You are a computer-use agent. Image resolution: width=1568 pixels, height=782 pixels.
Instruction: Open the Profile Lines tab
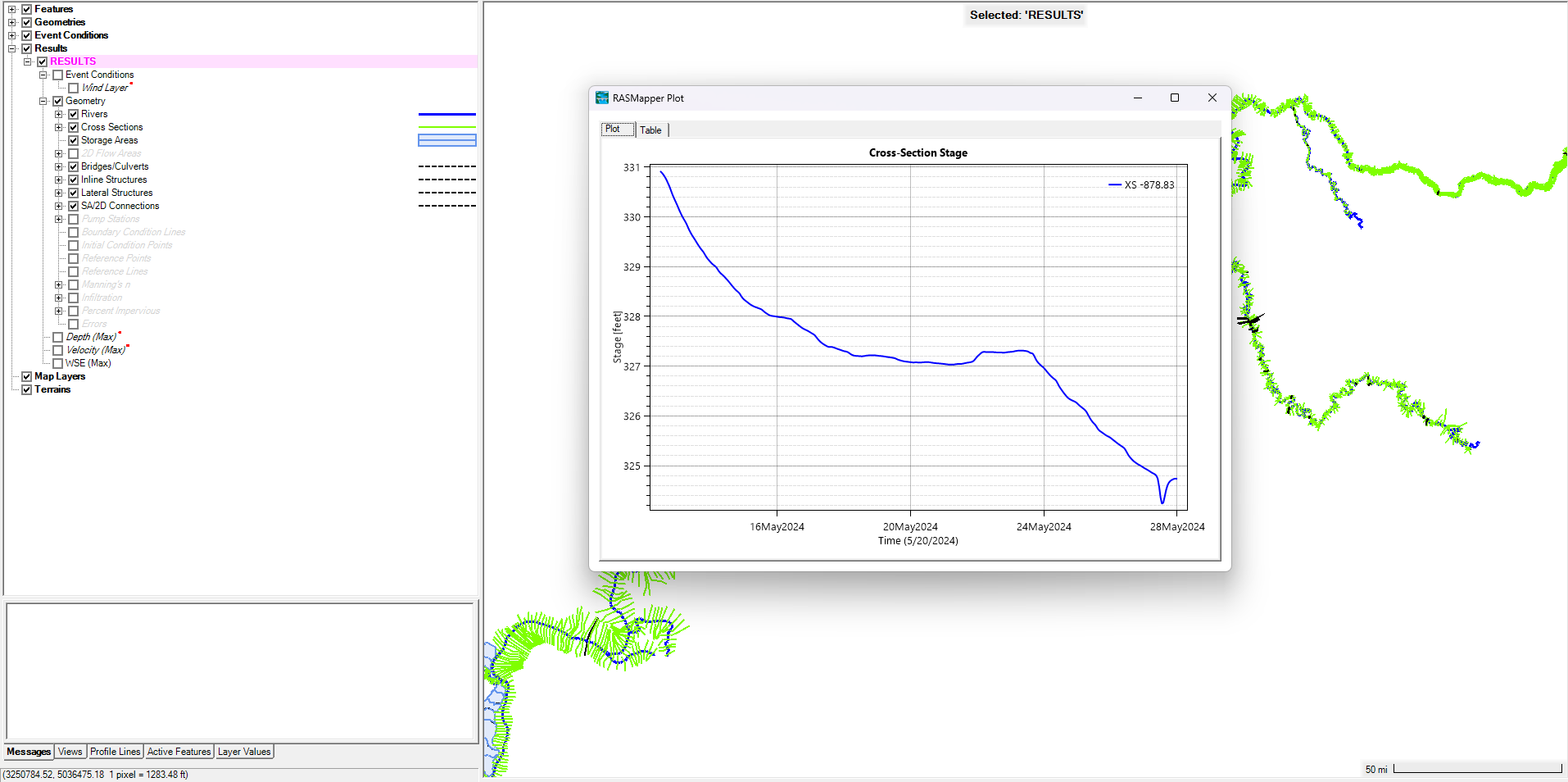[116, 752]
